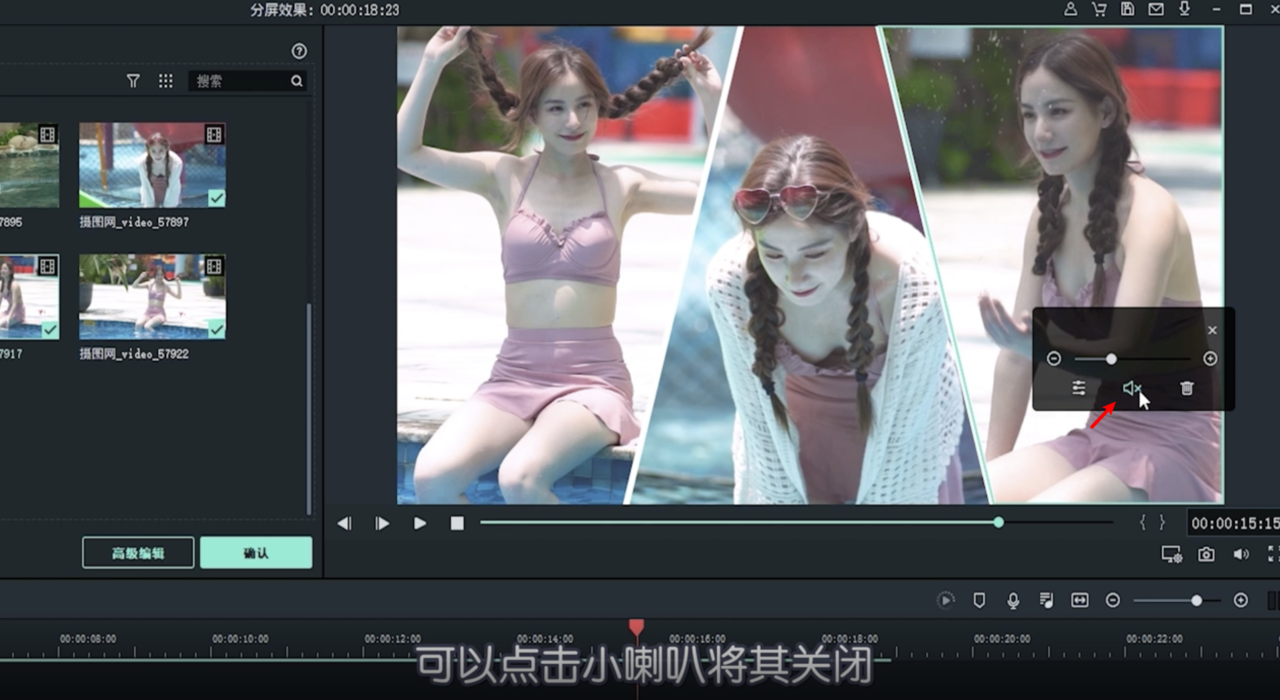Open preview display settings monitor icon

tap(1172, 554)
